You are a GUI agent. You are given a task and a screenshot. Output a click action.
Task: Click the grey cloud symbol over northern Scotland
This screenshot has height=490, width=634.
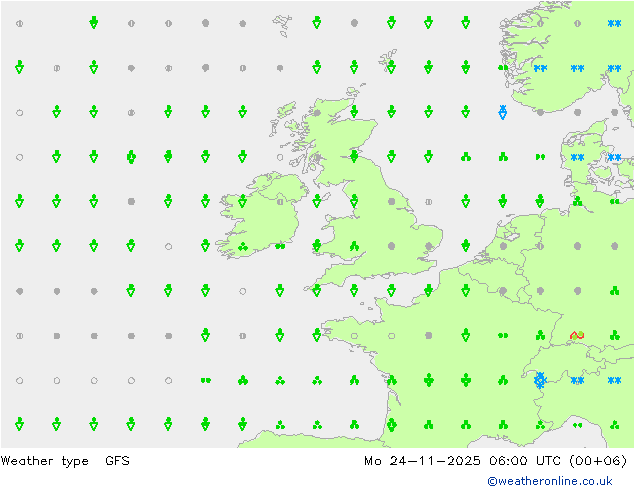pos(317,112)
